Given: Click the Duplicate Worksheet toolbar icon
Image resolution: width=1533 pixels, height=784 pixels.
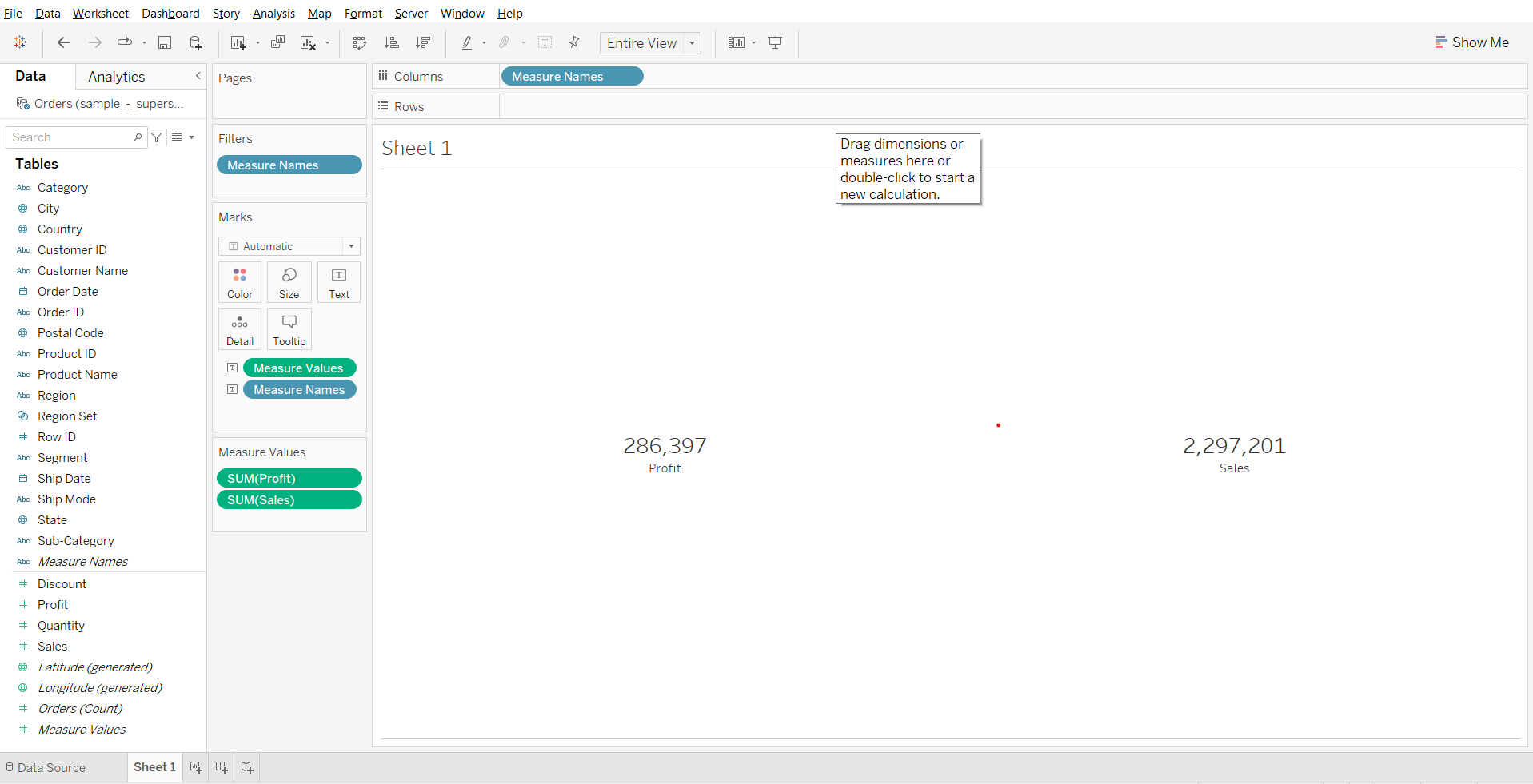Looking at the screenshot, I should pos(277,43).
